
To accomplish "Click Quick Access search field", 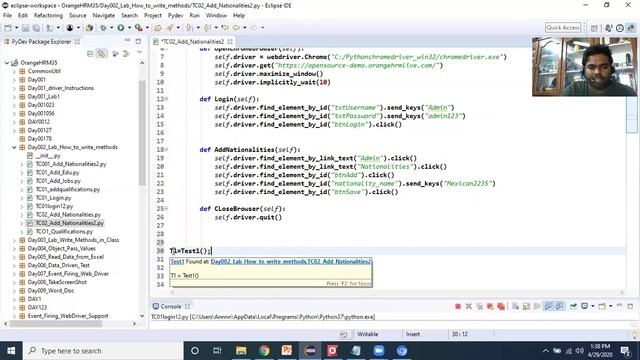I will point(563,28).
